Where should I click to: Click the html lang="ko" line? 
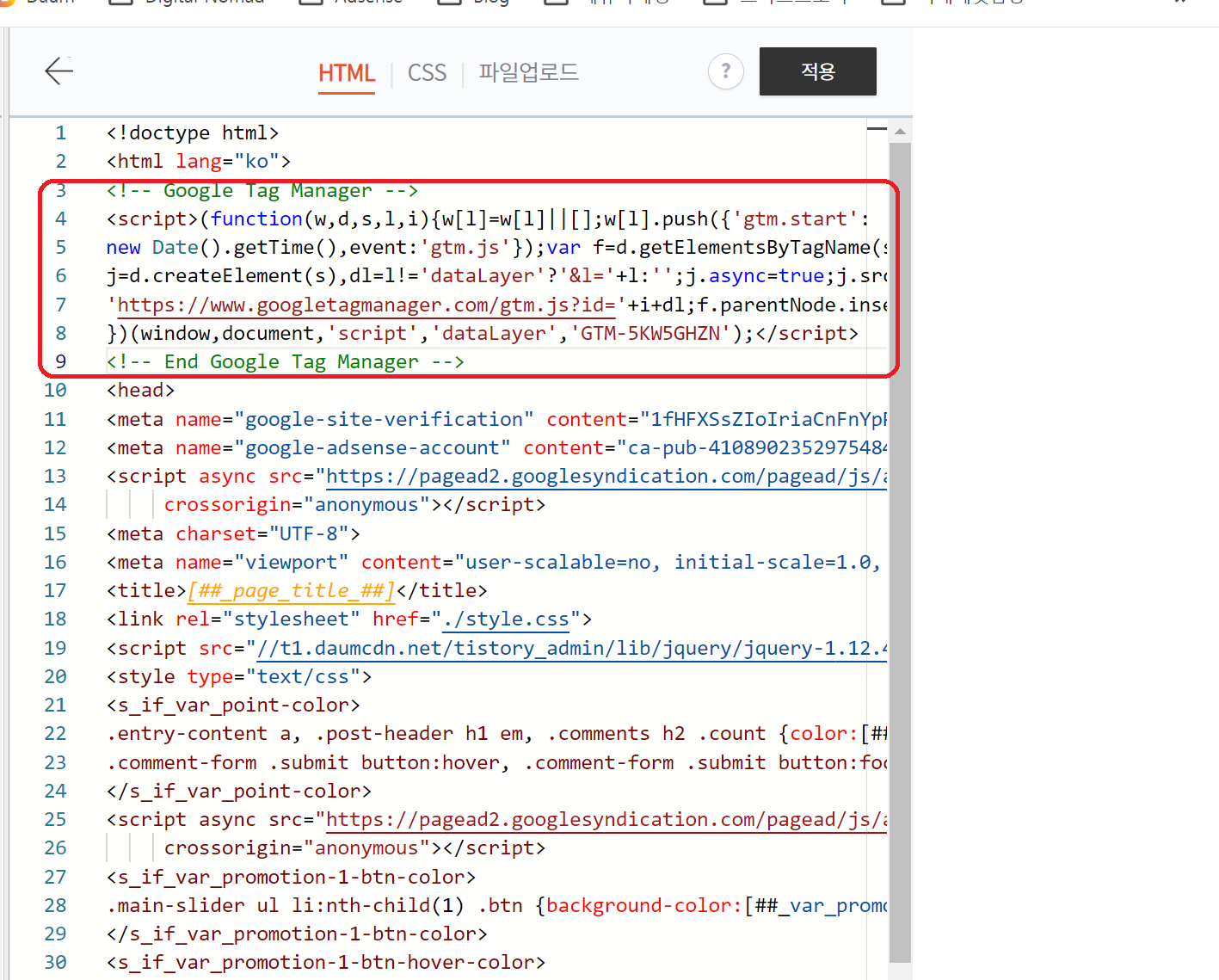coord(199,162)
